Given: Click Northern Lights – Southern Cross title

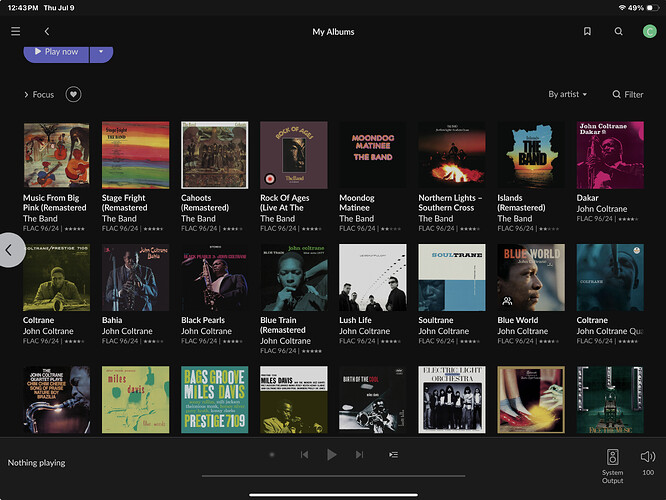Looking at the screenshot, I should click(x=450, y=203).
